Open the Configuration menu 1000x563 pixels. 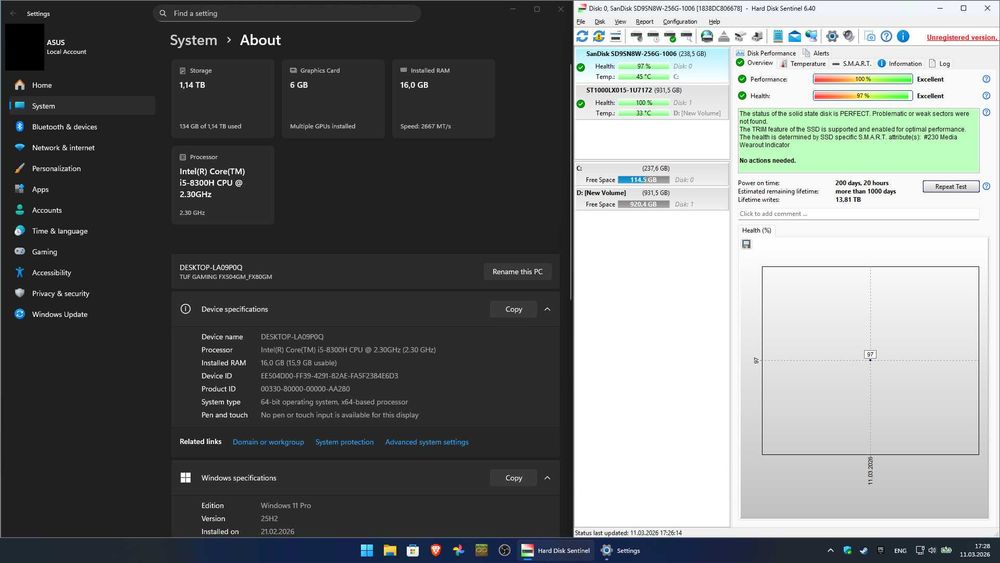[680, 22]
